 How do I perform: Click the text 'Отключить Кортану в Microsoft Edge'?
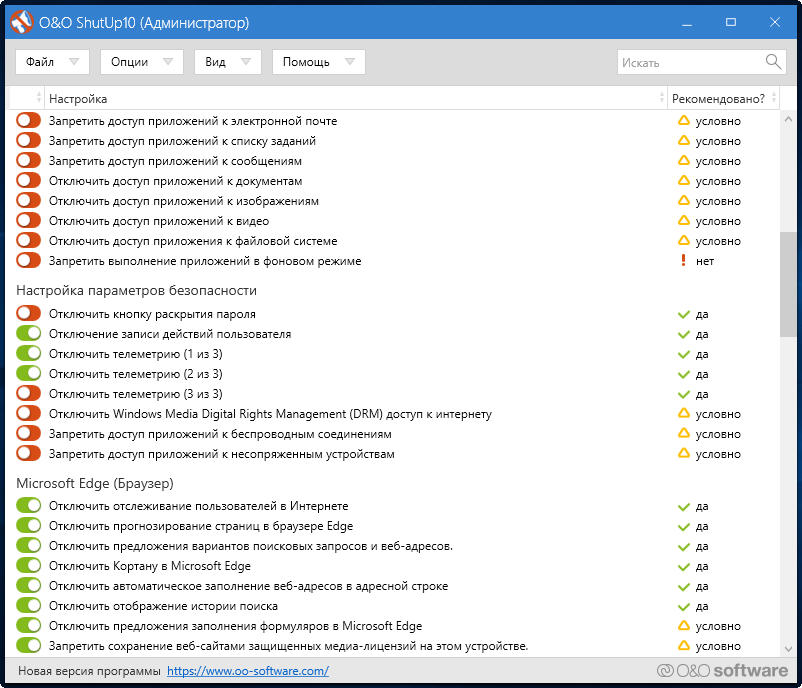pyautogui.click(x=150, y=566)
